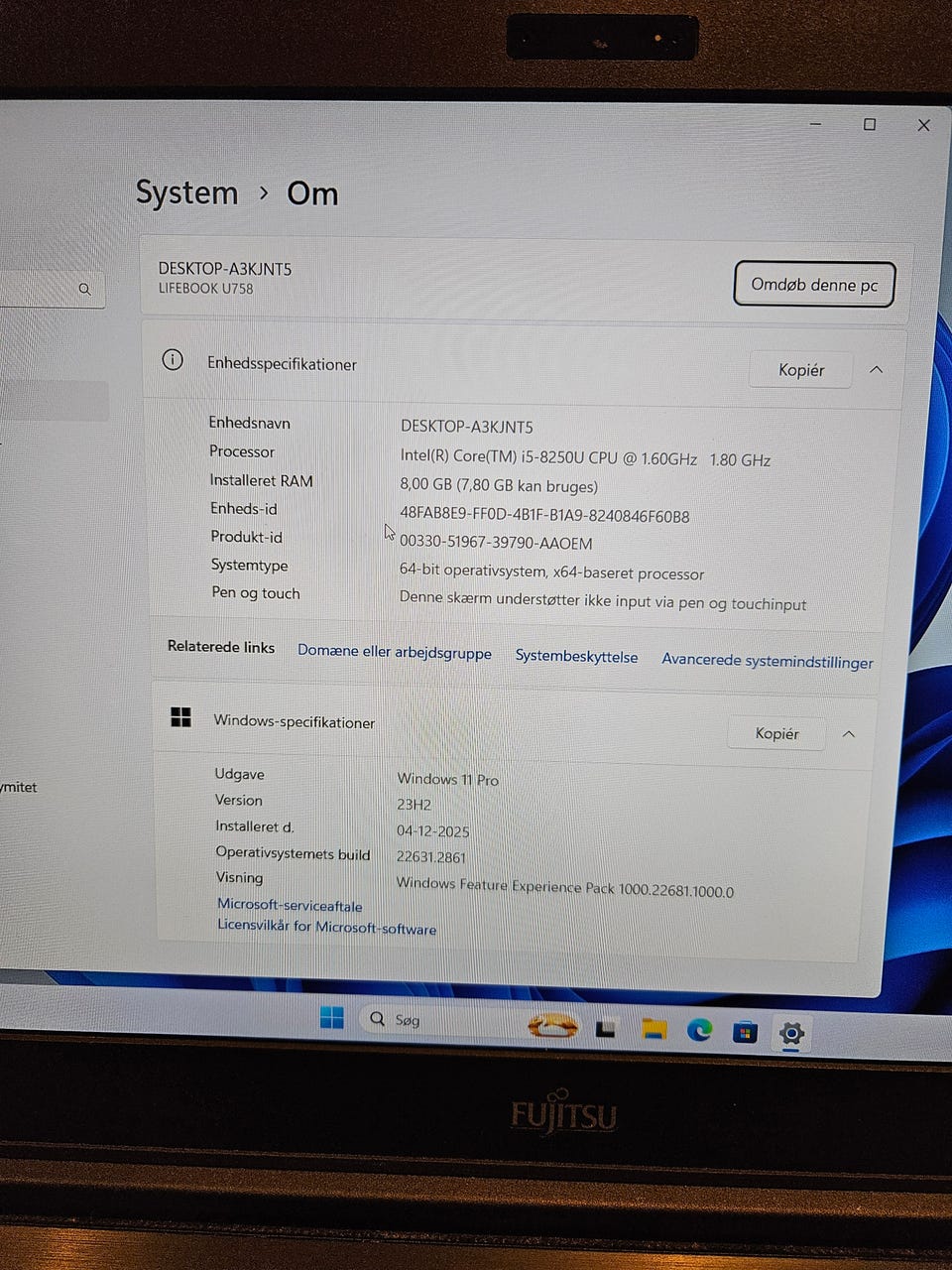Click the Relaterede links label
The height and width of the screenshot is (1270, 952).
pyautogui.click(x=221, y=646)
